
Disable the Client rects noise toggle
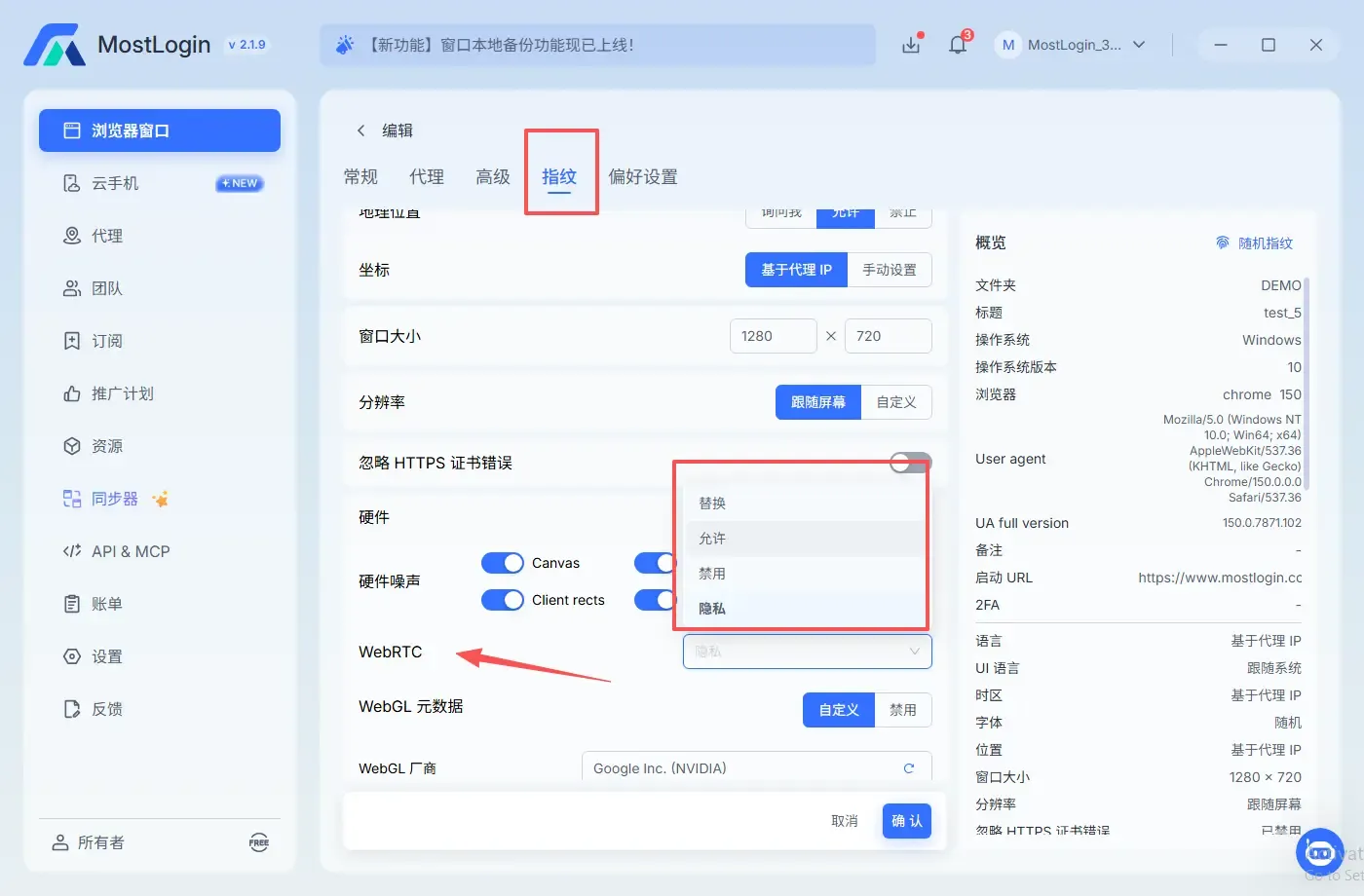[x=503, y=600]
